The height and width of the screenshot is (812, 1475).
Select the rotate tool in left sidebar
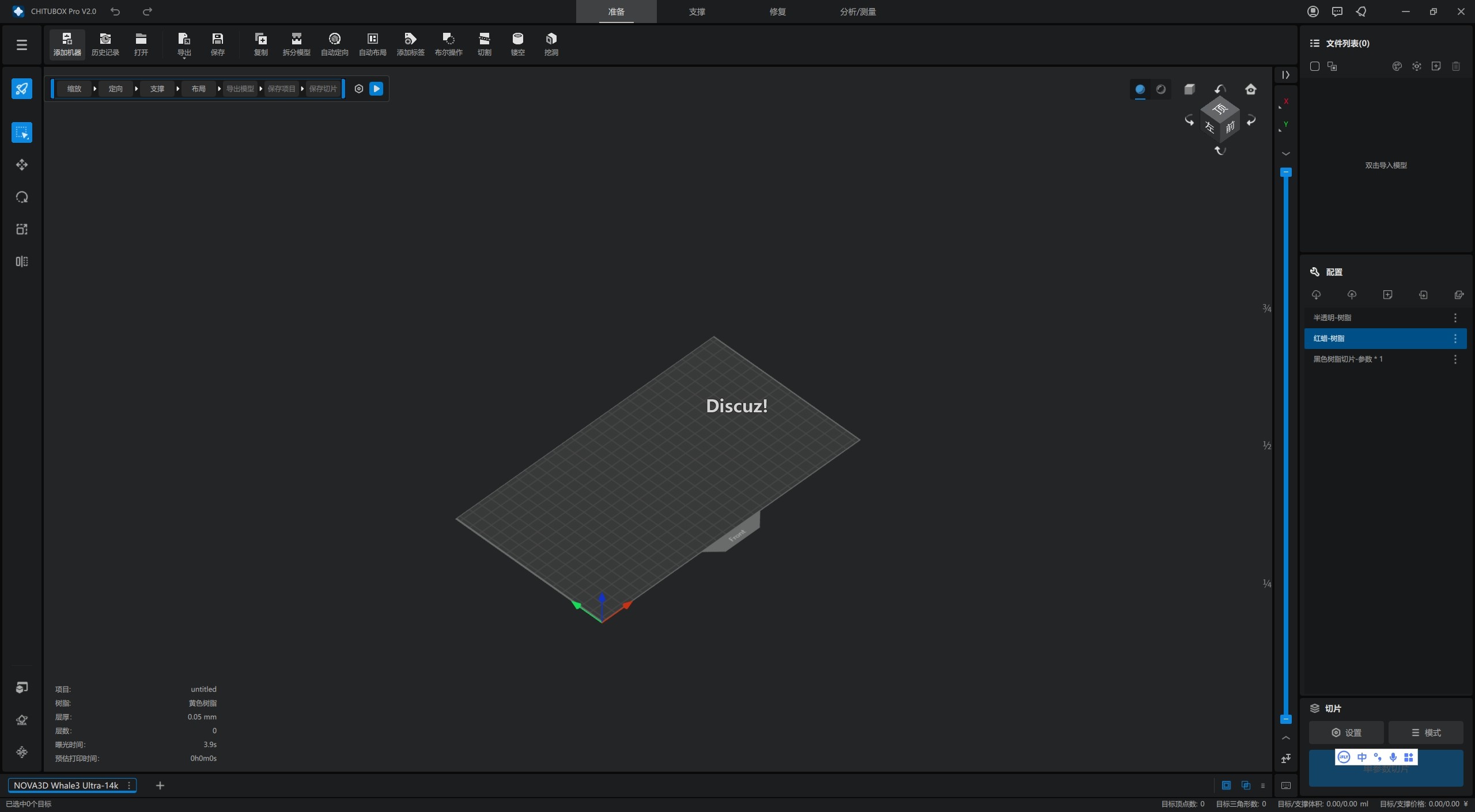tap(22, 197)
